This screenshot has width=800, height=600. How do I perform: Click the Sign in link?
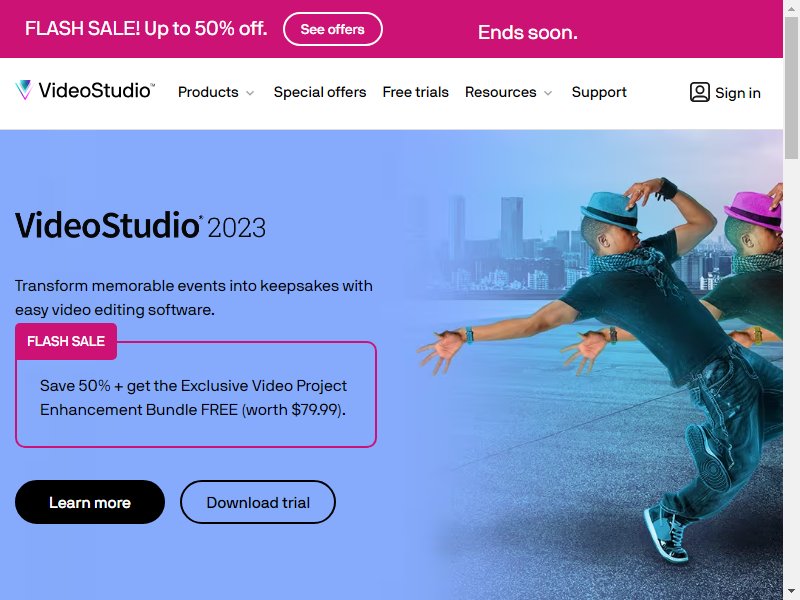point(738,93)
